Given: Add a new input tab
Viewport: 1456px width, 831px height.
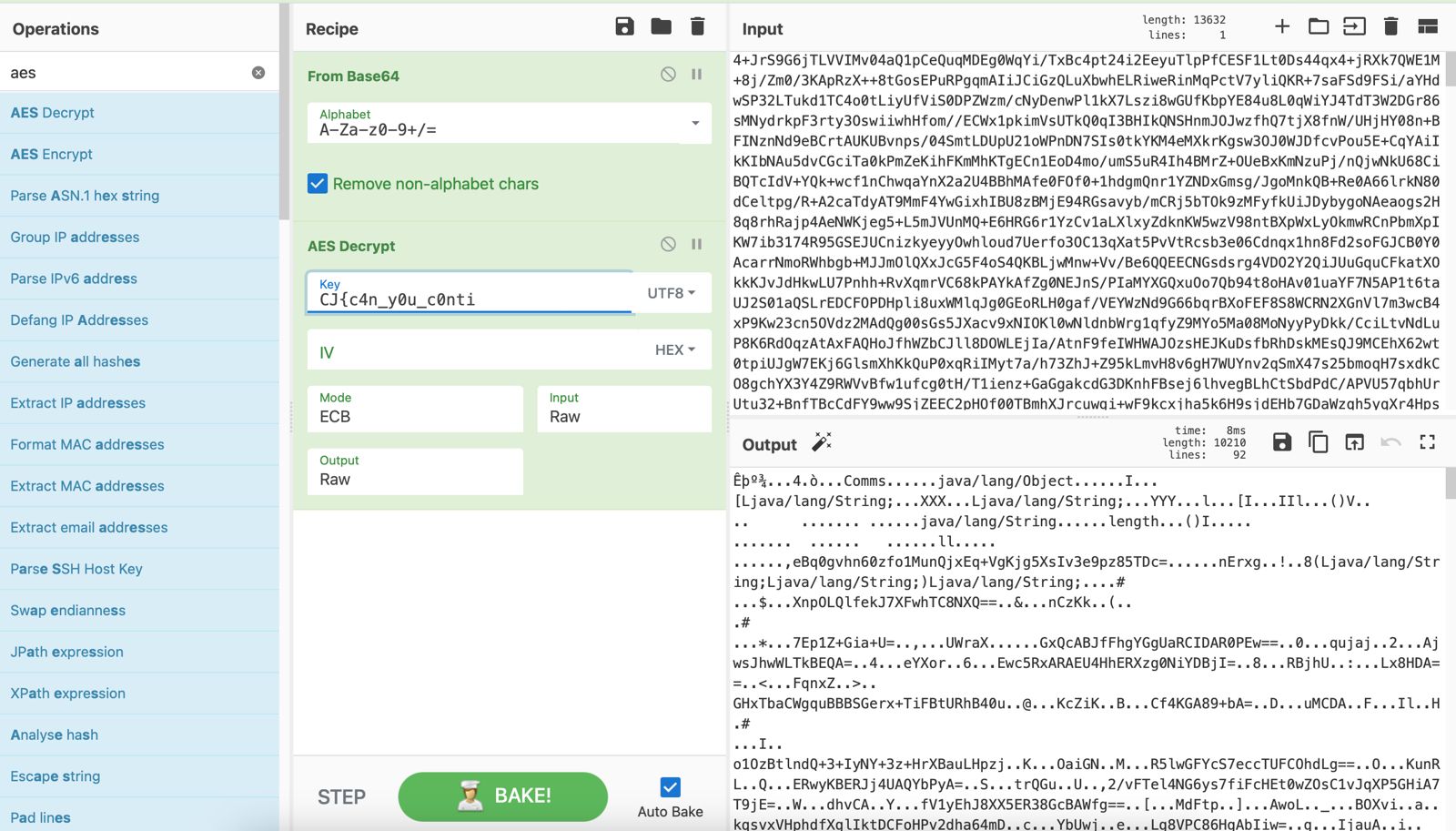Looking at the screenshot, I should point(1282,26).
